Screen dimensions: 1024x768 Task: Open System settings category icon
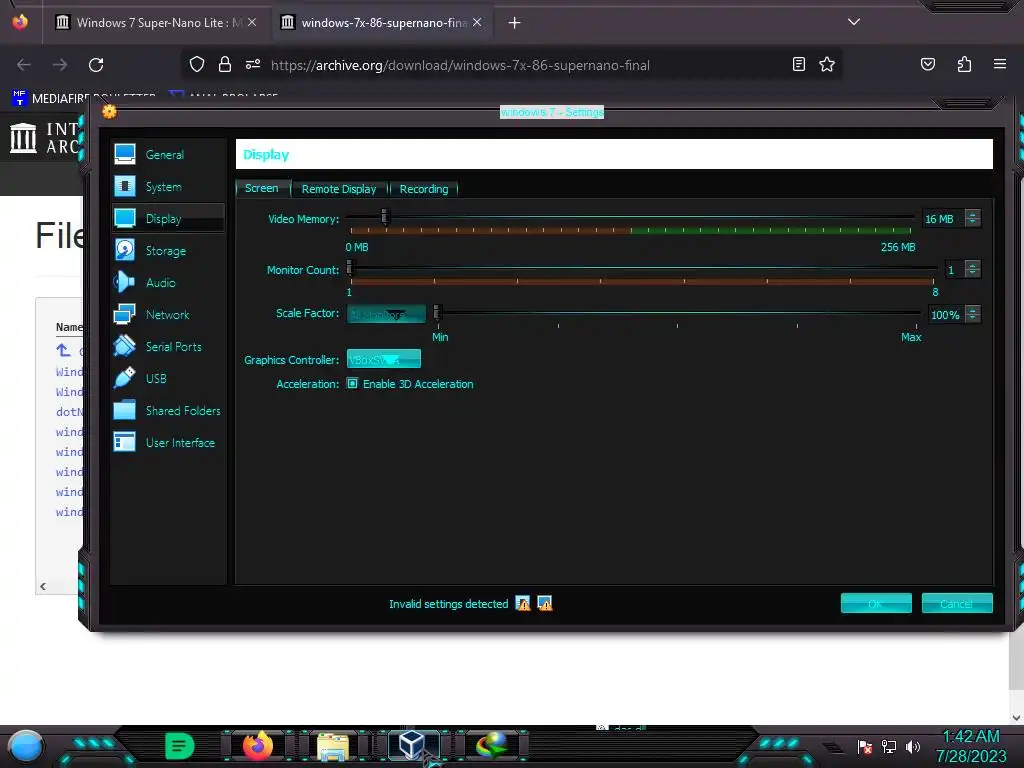(125, 186)
